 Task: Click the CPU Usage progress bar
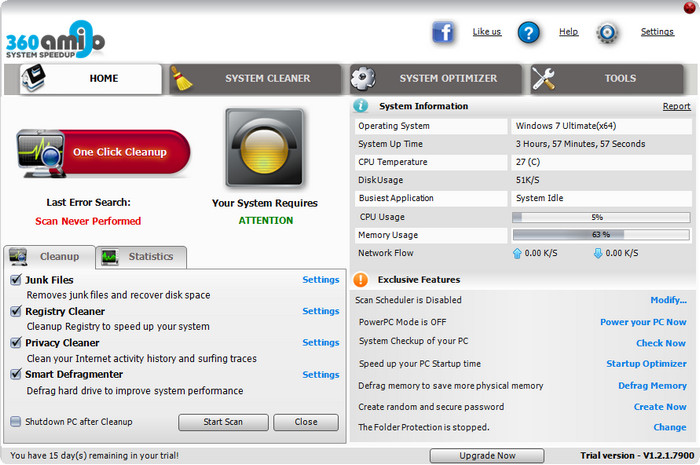click(601, 217)
